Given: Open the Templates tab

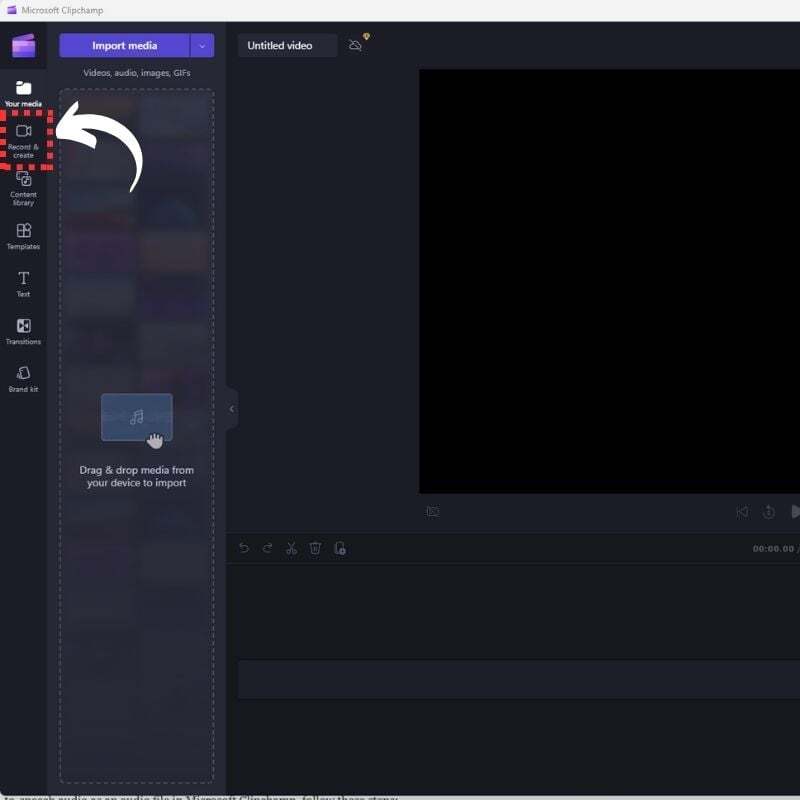Looking at the screenshot, I should coord(23,236).
